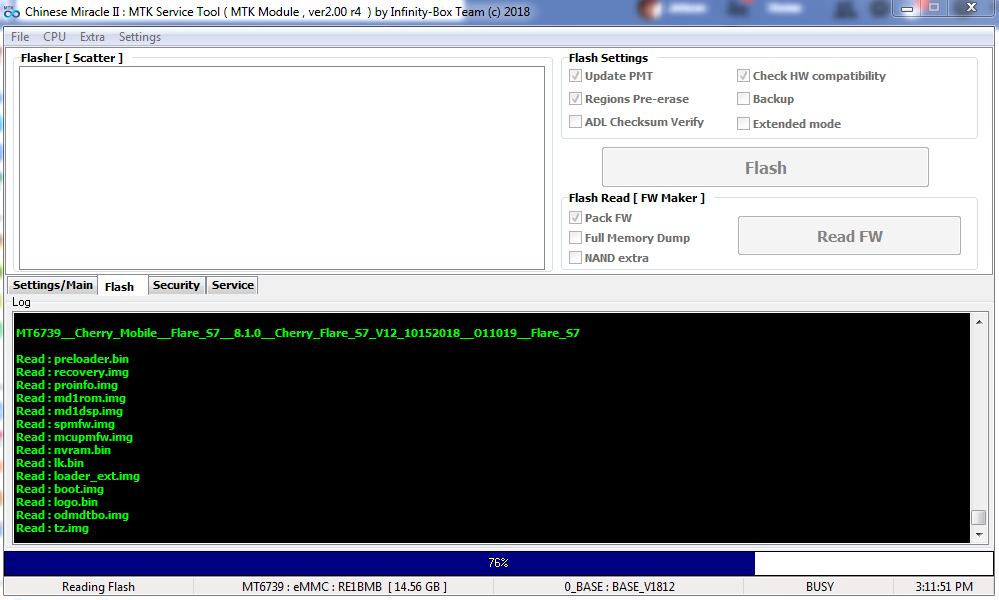Click 'Read : recovery.img' log line

(x=73, y=372)
